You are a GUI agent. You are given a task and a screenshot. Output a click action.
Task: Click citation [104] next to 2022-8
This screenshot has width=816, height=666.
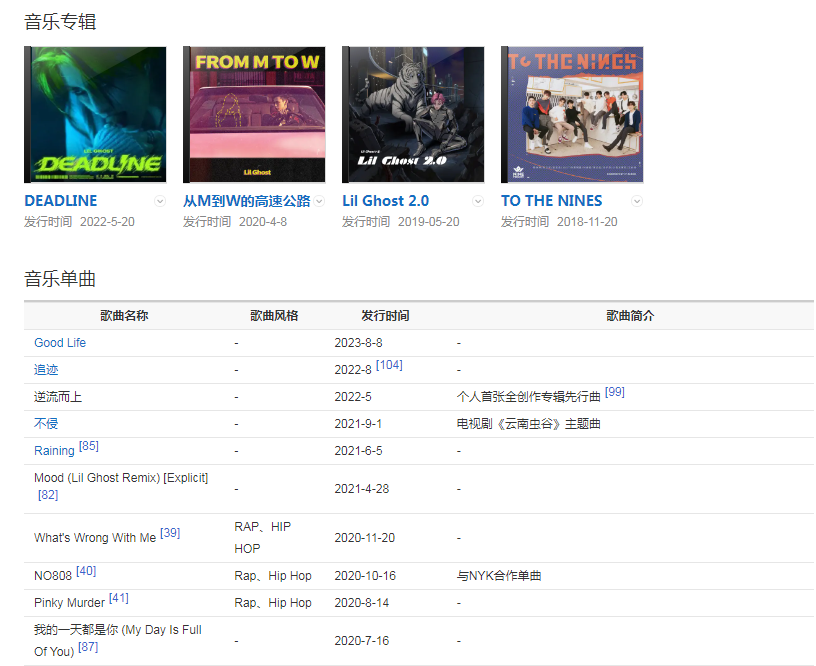click(x=389, y=365)
